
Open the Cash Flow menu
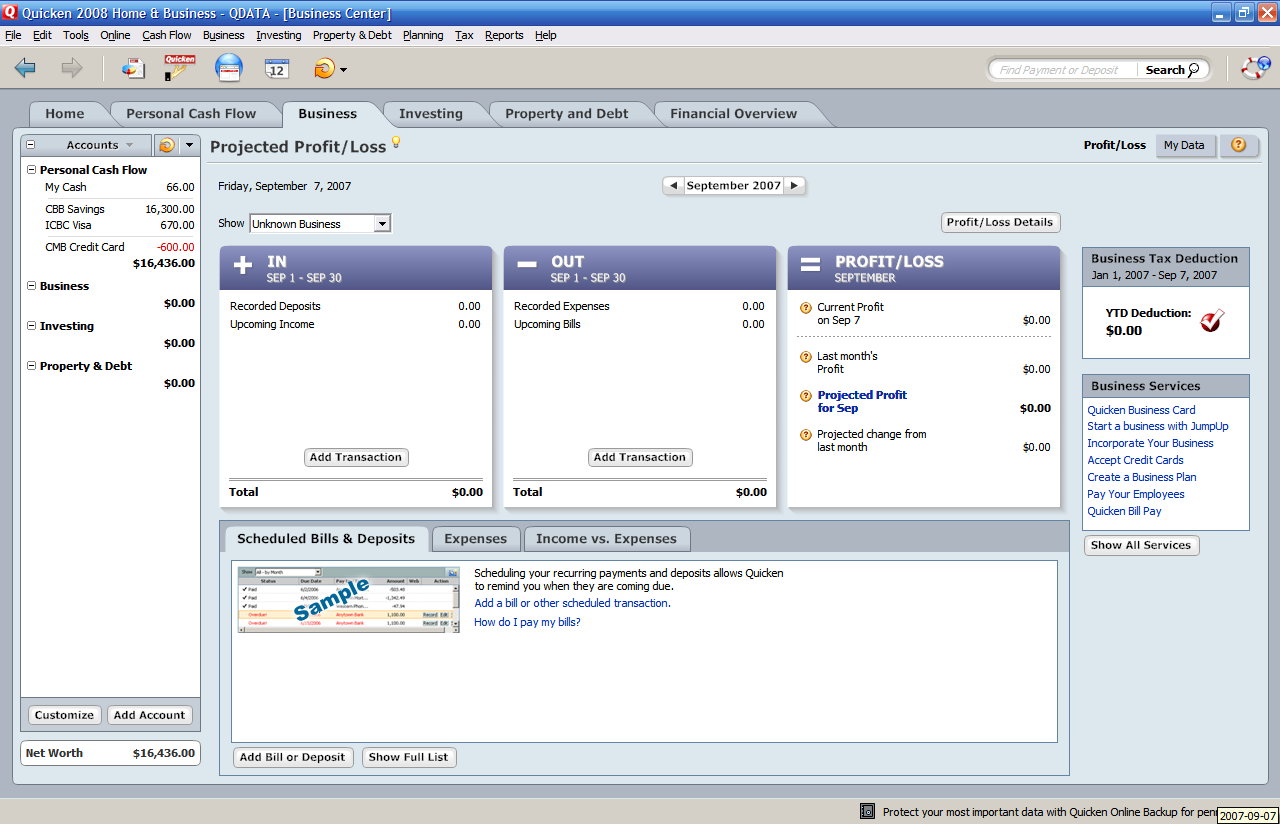[x=167, y=35]
